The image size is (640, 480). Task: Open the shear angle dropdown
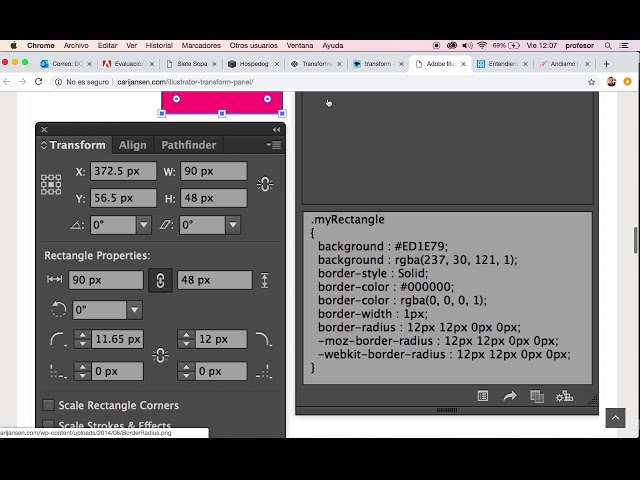click(233, 224)
